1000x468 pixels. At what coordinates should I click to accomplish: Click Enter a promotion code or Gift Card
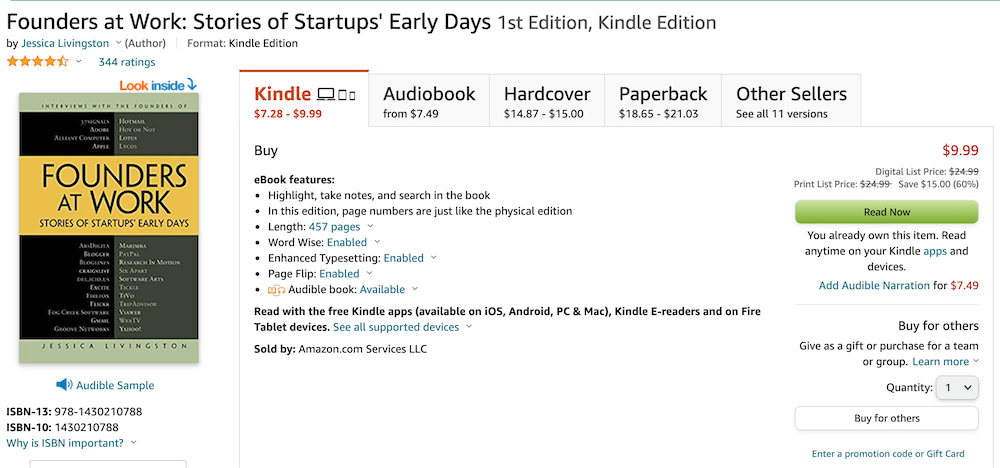[887, 454]
